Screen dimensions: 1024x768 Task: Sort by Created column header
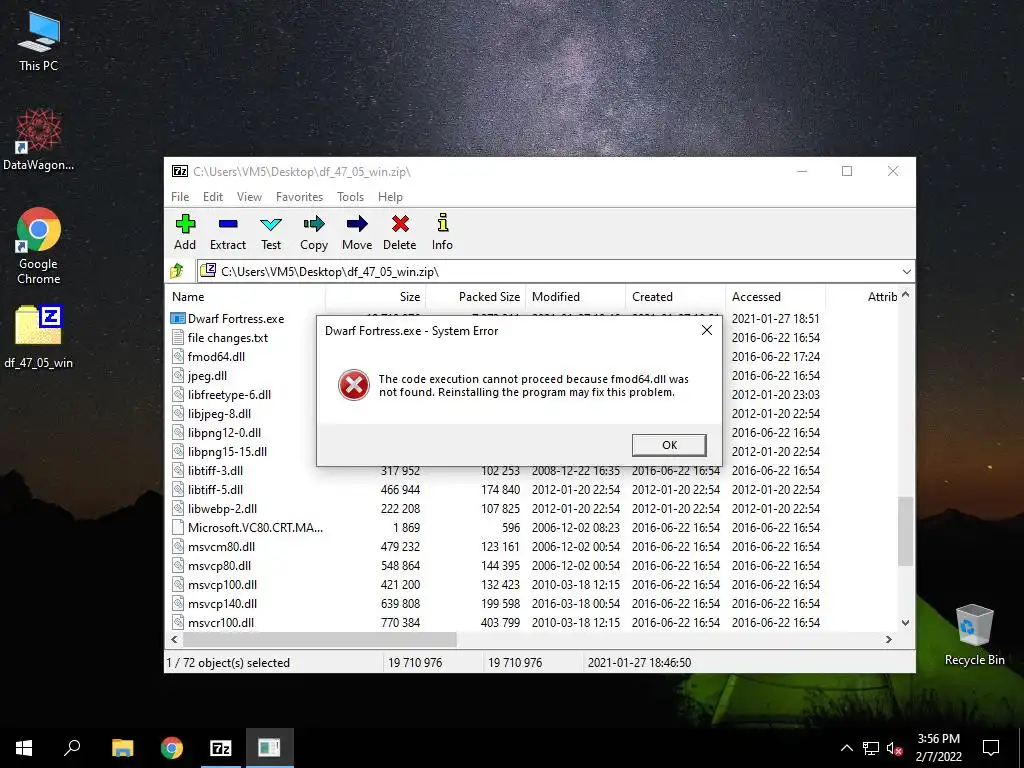tap(676, 296)
